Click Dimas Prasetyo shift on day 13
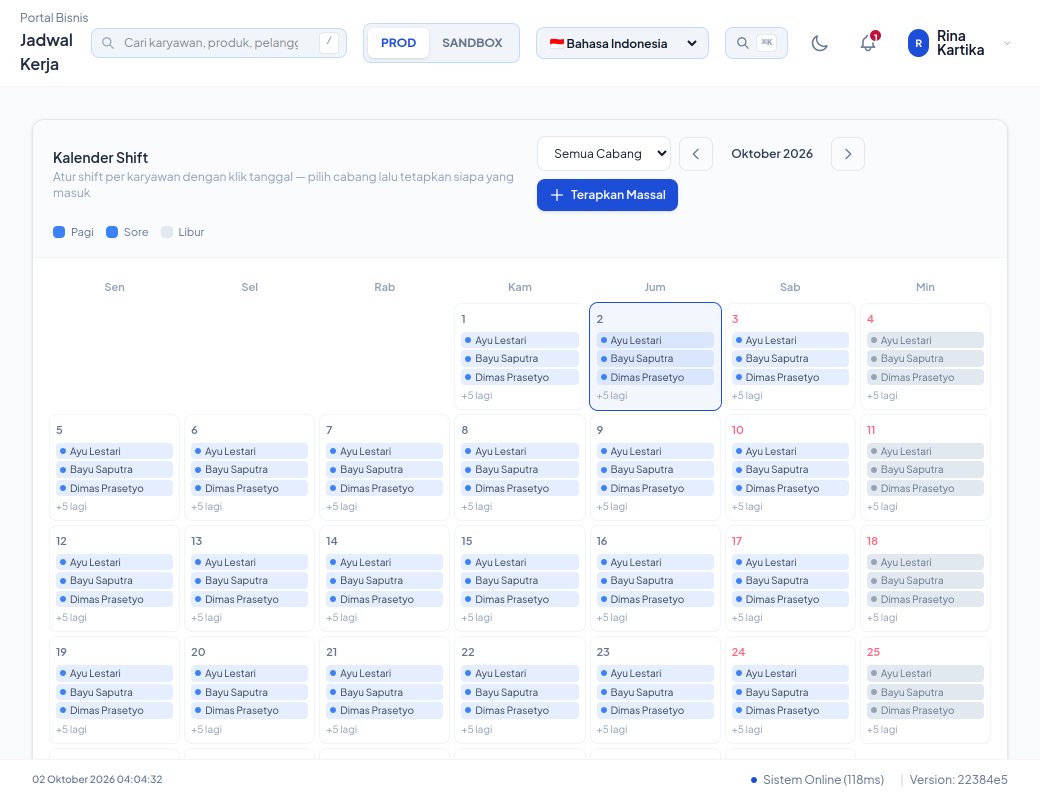Screen dimensions: 1040x800 249,599
